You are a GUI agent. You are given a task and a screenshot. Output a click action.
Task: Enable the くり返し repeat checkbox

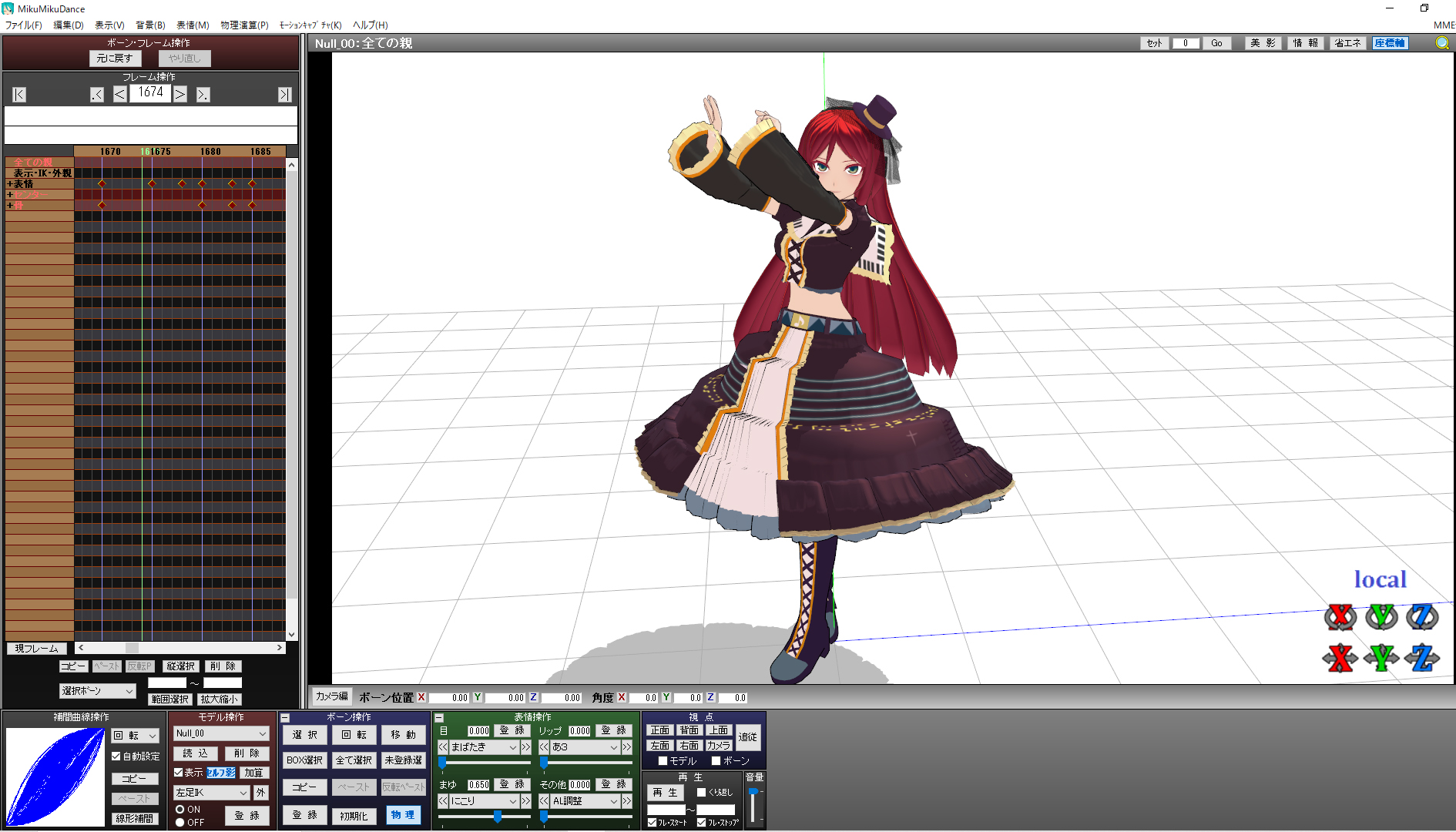[701, 792]
